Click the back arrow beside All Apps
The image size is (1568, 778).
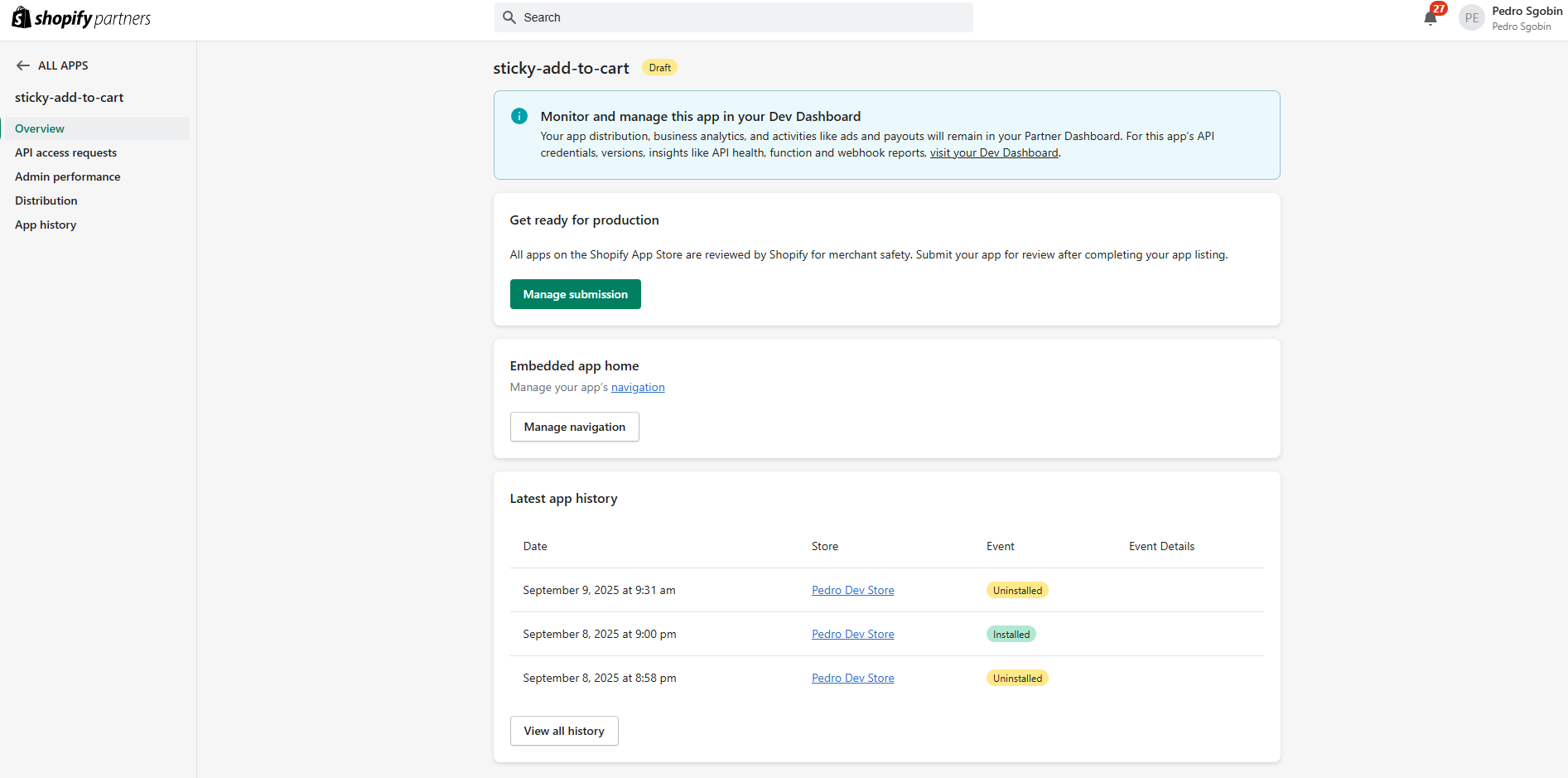pyautogui.click(x=23, y=65)
